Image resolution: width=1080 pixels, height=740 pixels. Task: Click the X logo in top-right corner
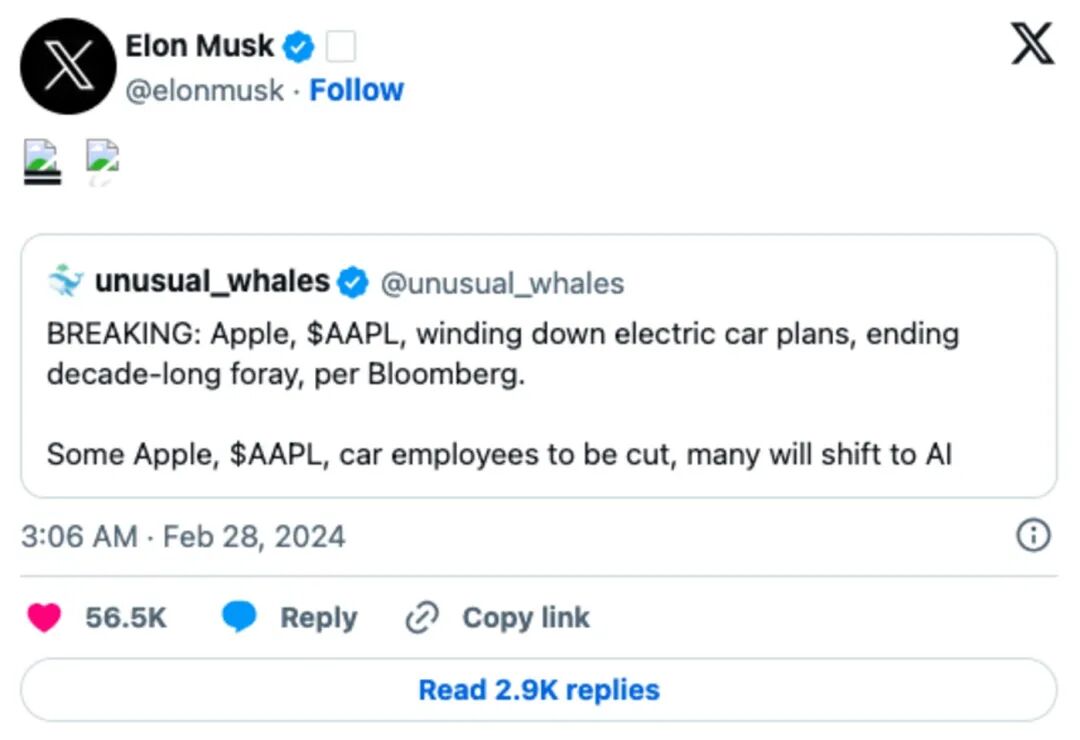pyautogui.click(x=1032, y=45)
